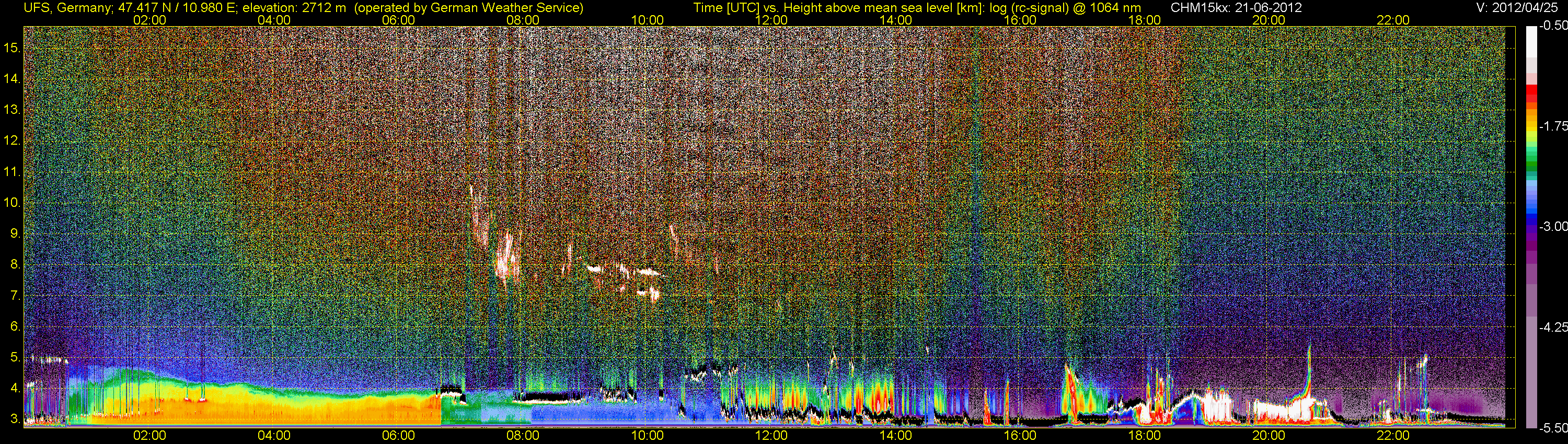Screen dimensions: 1568x444
Task: Click '(operated by German Weather Service)' text
Action: tap(469, 7)
